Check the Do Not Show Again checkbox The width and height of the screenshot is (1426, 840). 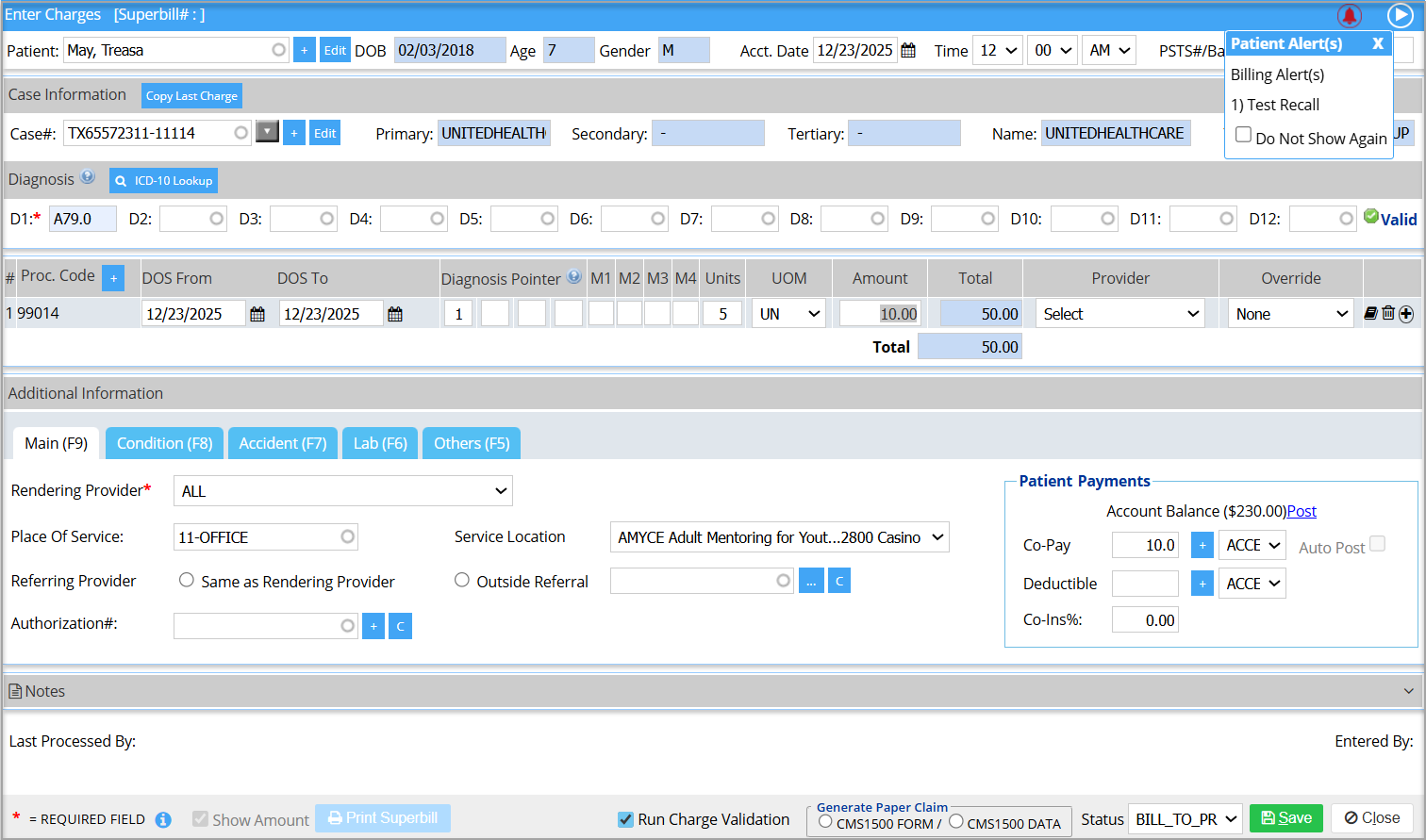point(1244,136)
